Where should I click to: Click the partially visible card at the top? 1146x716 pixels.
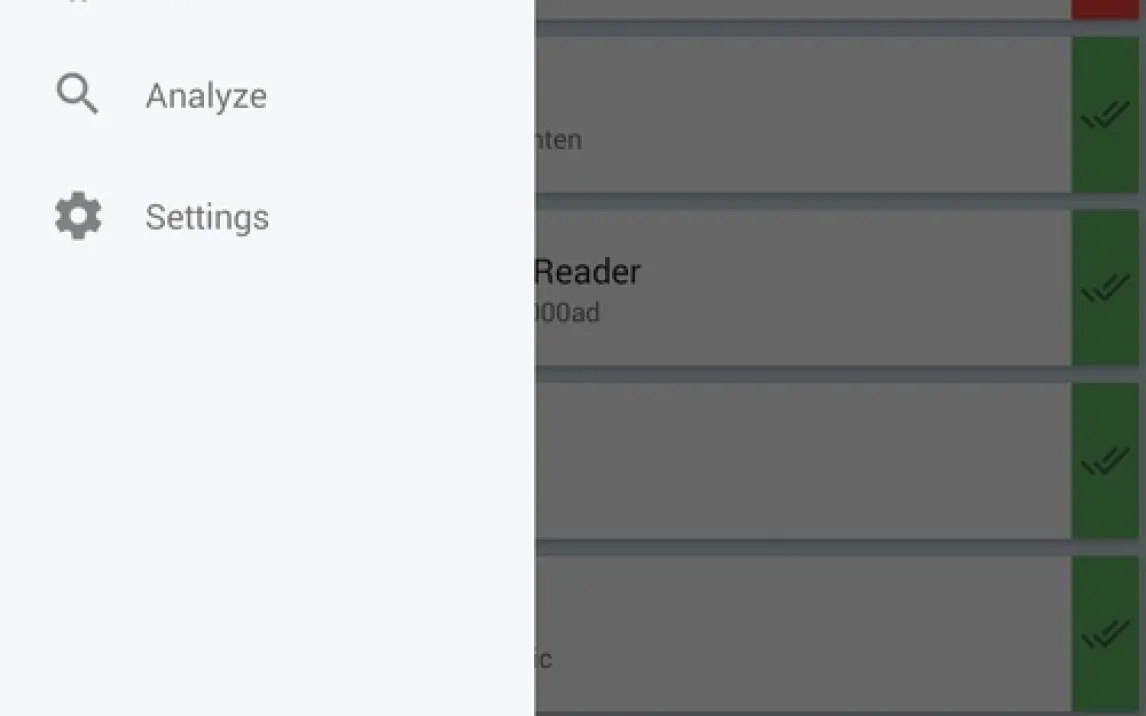click(800, 8)
